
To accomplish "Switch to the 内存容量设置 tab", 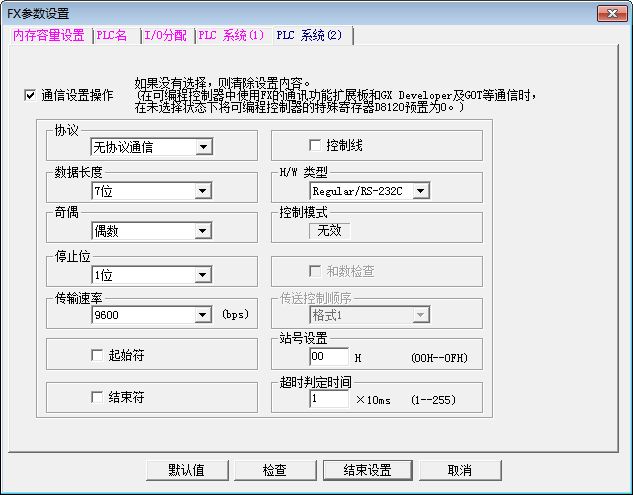I will tap(49, 35).
